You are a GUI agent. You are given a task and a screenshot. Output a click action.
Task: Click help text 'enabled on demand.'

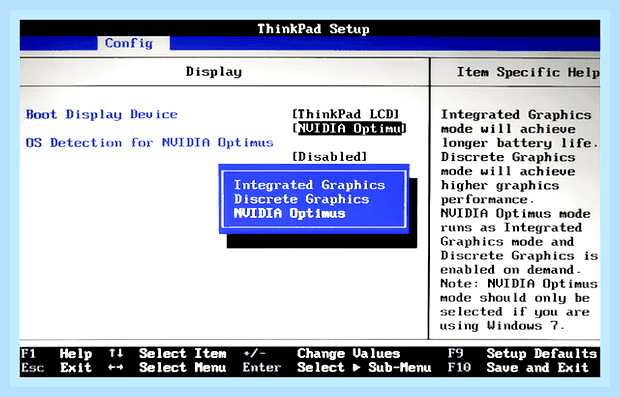[510, 270]
